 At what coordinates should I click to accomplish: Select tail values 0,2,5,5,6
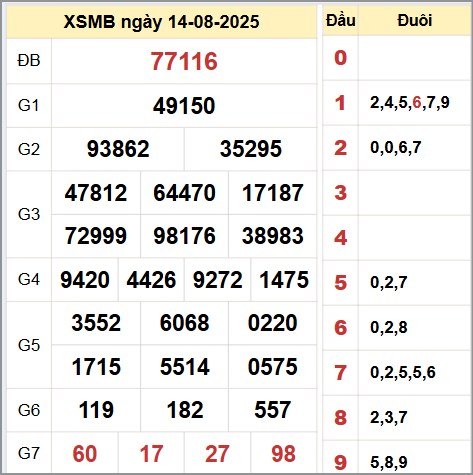coord(403,372)
